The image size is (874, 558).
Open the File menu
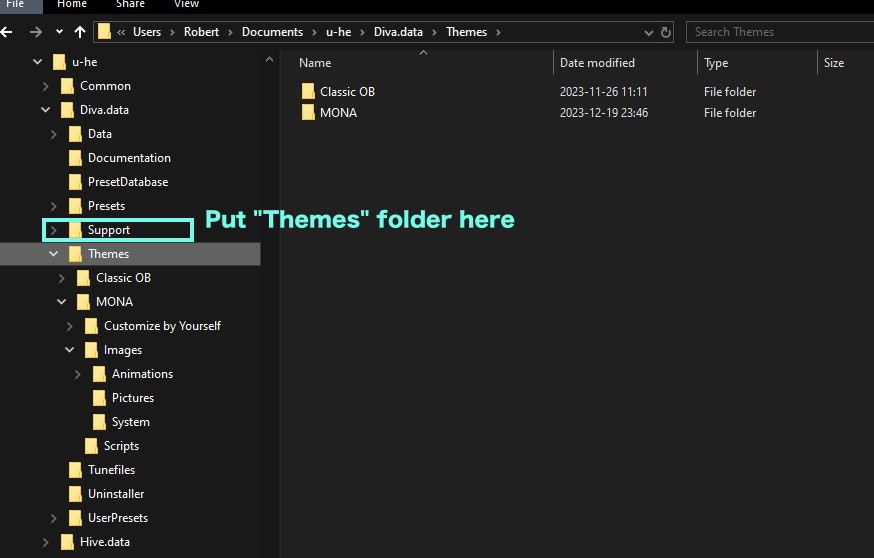[16, 4]
